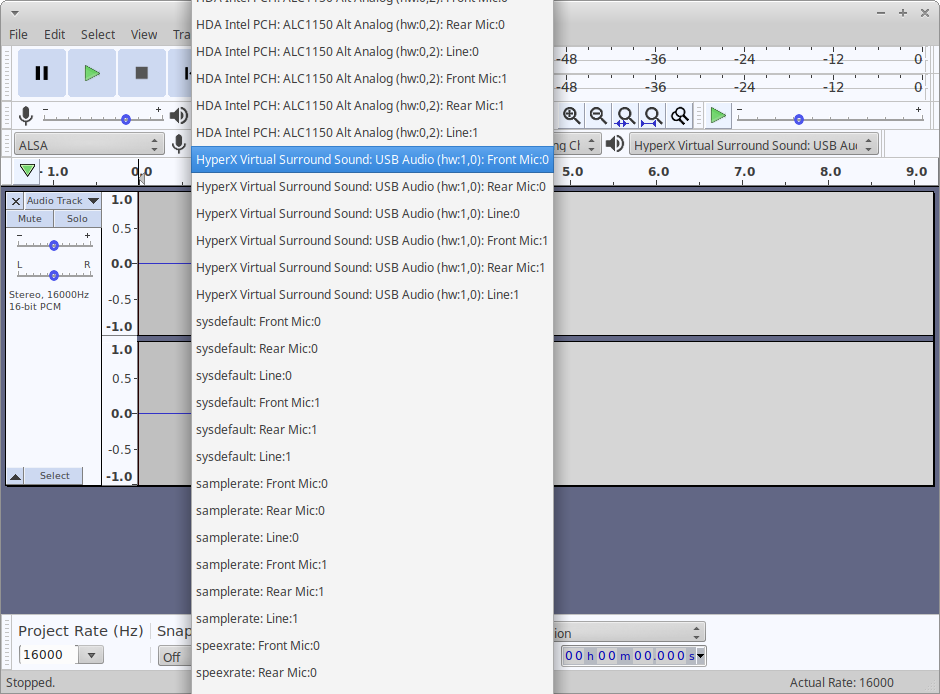Select the Zoom In tool

(x=572, y=115)
